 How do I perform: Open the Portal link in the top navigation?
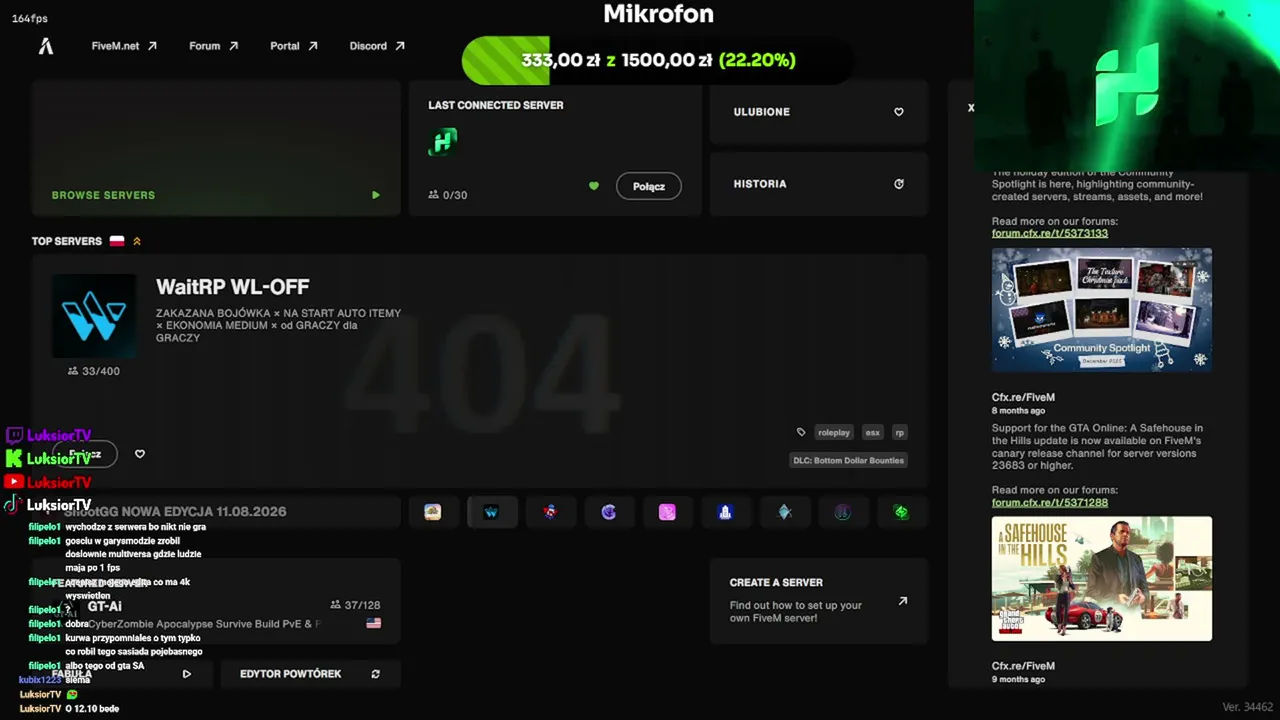click(293, 46)
